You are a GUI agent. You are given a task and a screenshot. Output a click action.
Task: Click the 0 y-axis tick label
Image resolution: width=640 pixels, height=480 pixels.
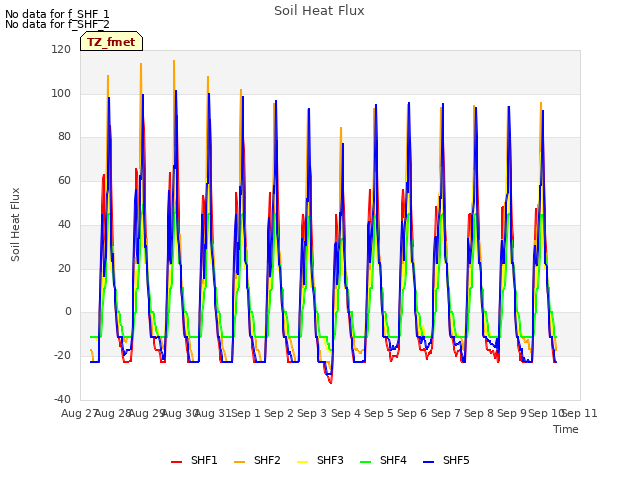68,311
